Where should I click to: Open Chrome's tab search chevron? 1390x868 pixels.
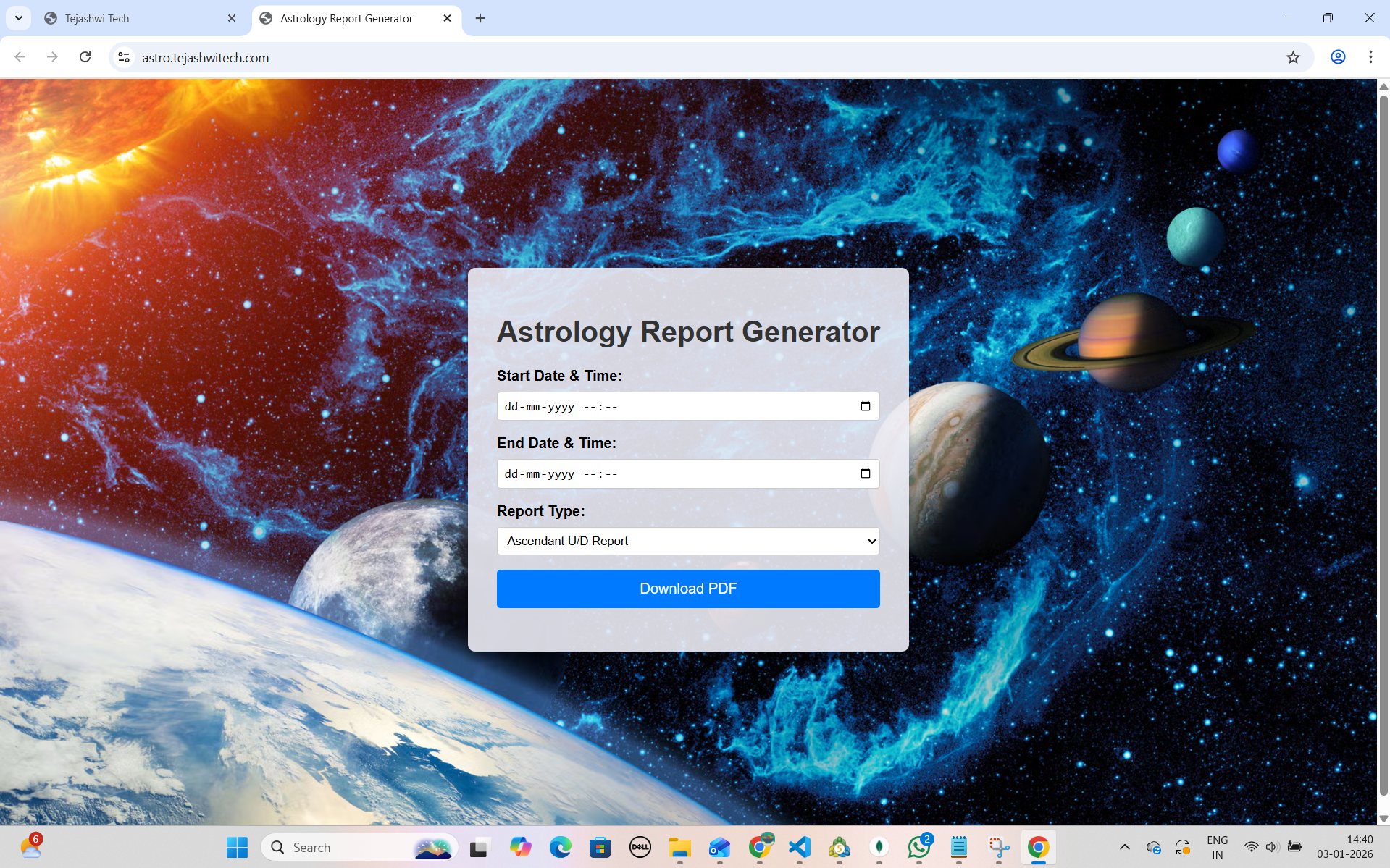click(18, 18)
